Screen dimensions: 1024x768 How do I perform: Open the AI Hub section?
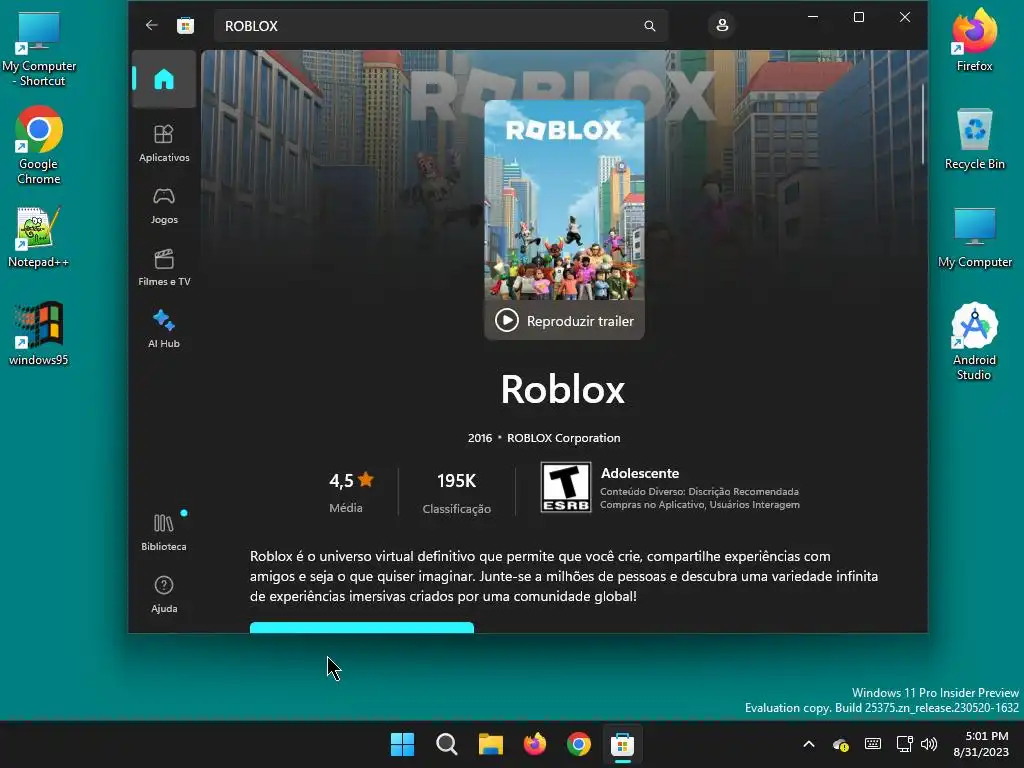coord(164,329)
